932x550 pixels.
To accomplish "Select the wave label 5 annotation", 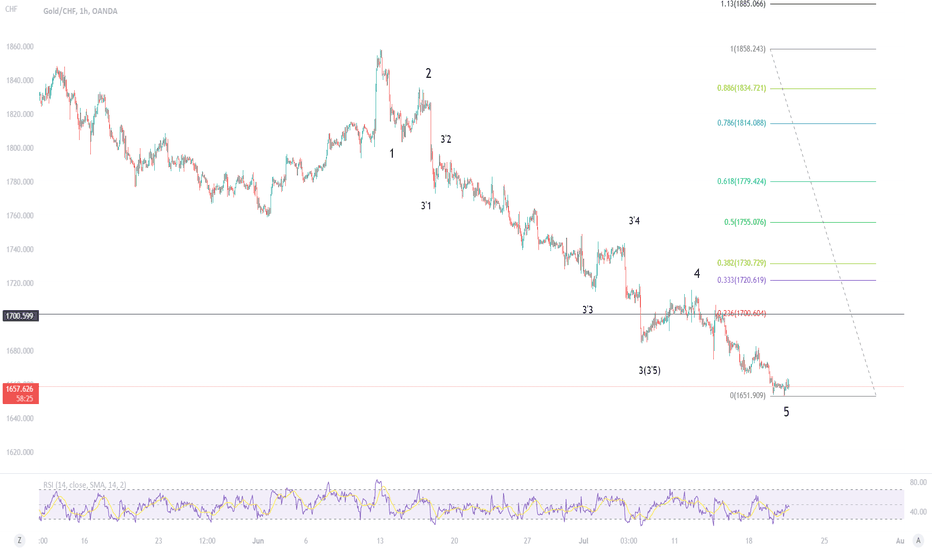I will (786, 412).
